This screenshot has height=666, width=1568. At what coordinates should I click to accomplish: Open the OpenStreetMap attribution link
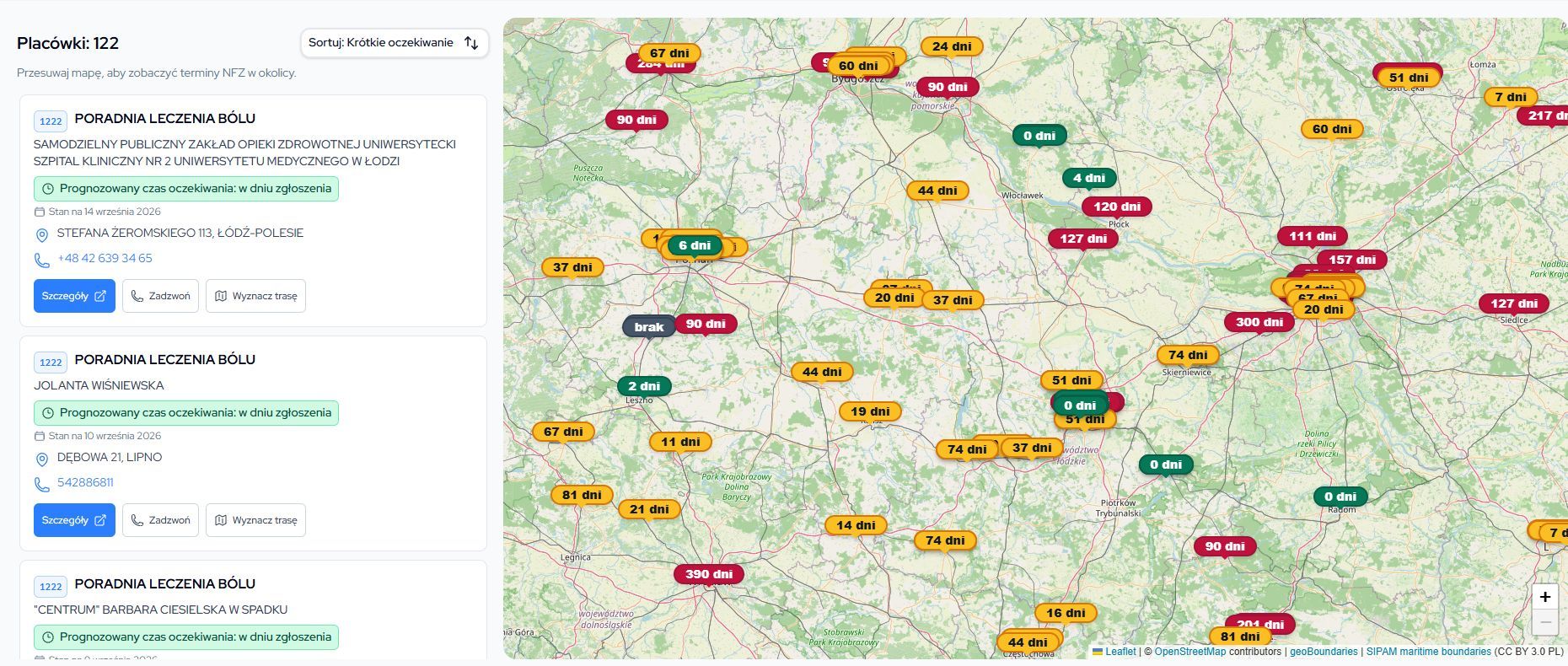tap(1190, 652)
